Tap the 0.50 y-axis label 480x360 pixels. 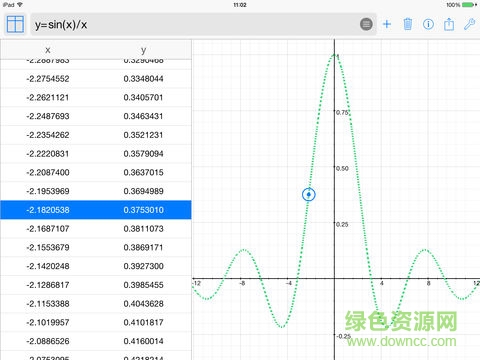342,168
